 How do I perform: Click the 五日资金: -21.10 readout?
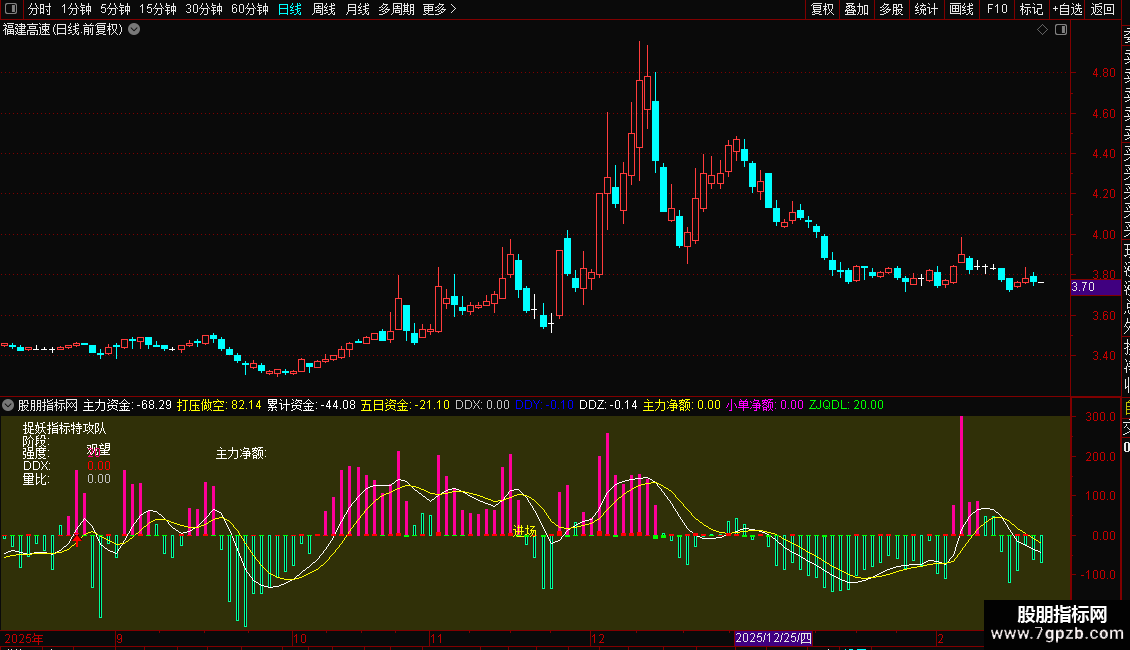coord(405,405)
